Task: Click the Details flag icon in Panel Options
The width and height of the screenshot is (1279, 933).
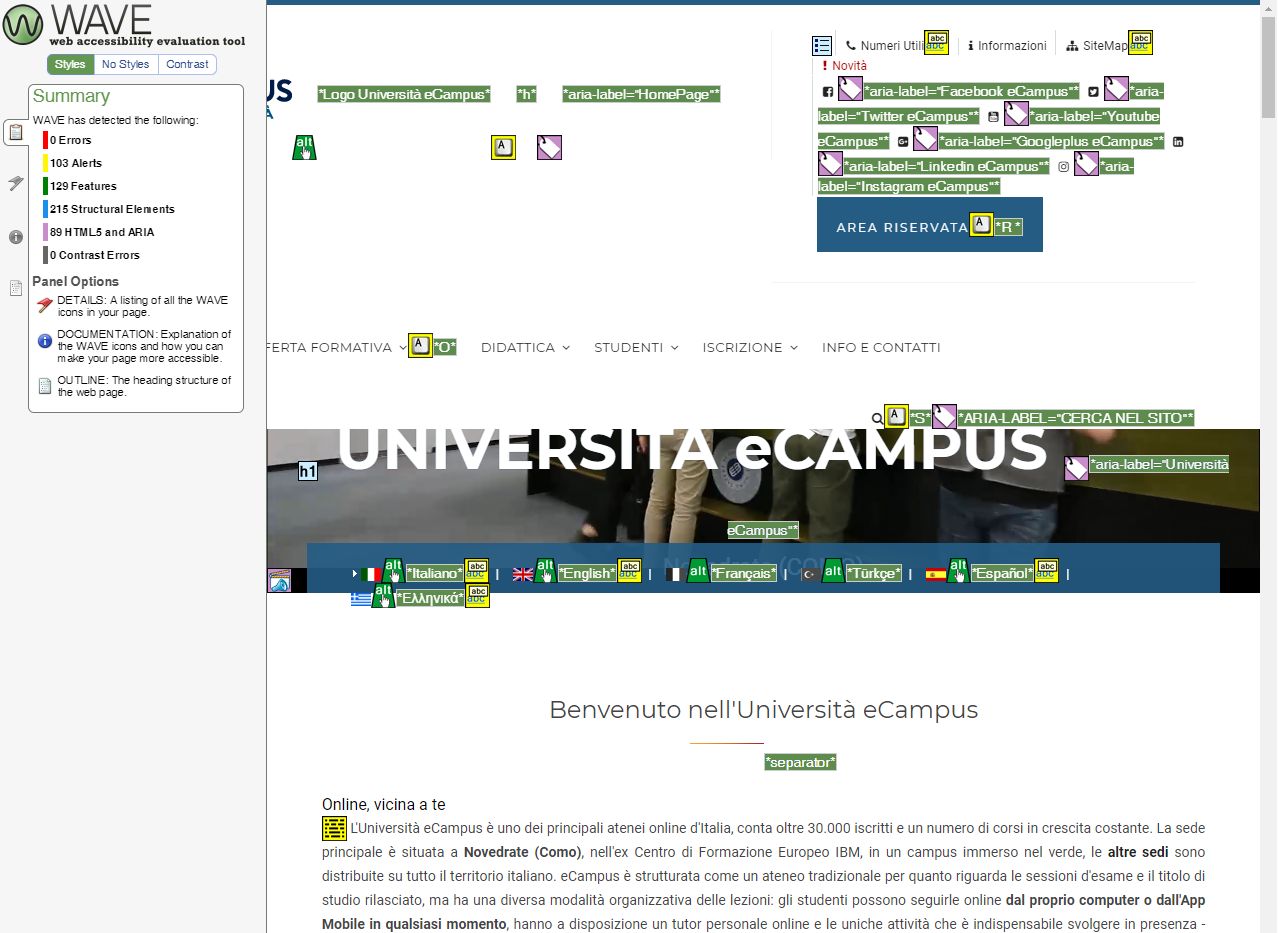Action: coord(44,306)
